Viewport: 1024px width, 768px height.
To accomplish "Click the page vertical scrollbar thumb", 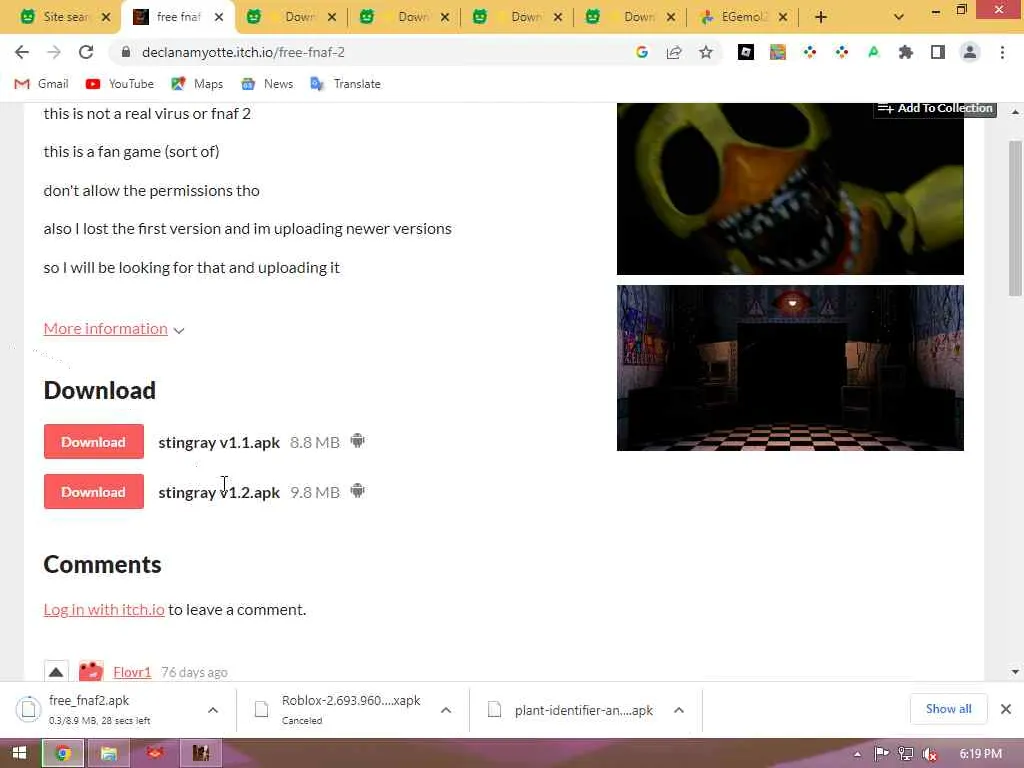I will (x=1015, y=217).
